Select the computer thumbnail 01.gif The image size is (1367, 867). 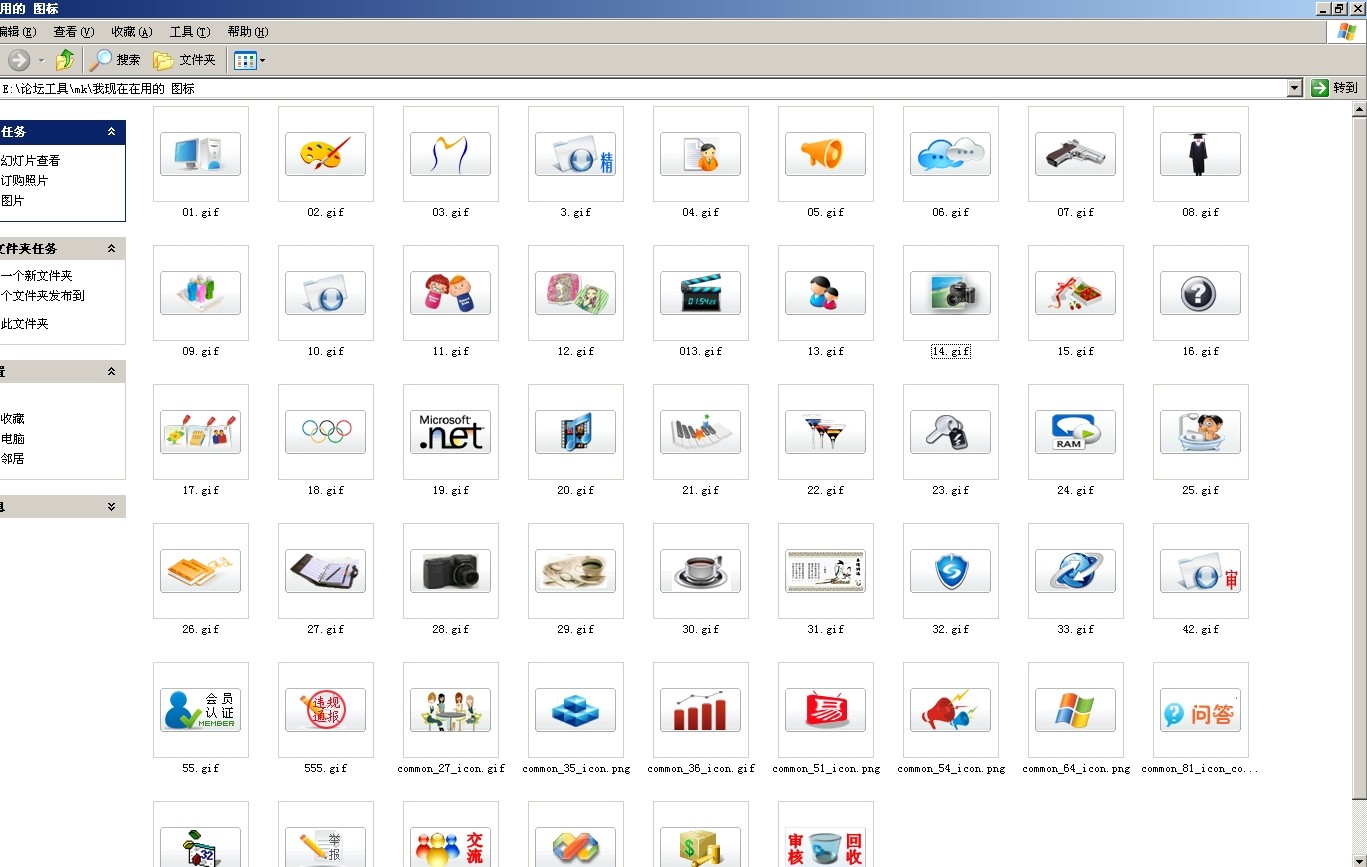pyautogui.click(x=201, y=154)
